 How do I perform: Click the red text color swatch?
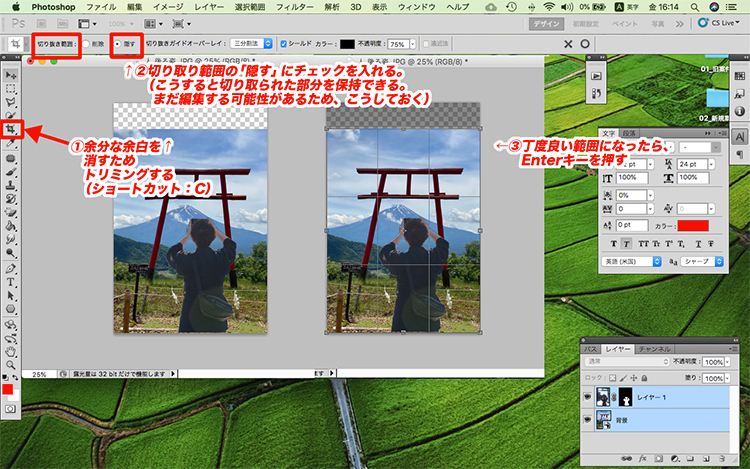(693, 225)
